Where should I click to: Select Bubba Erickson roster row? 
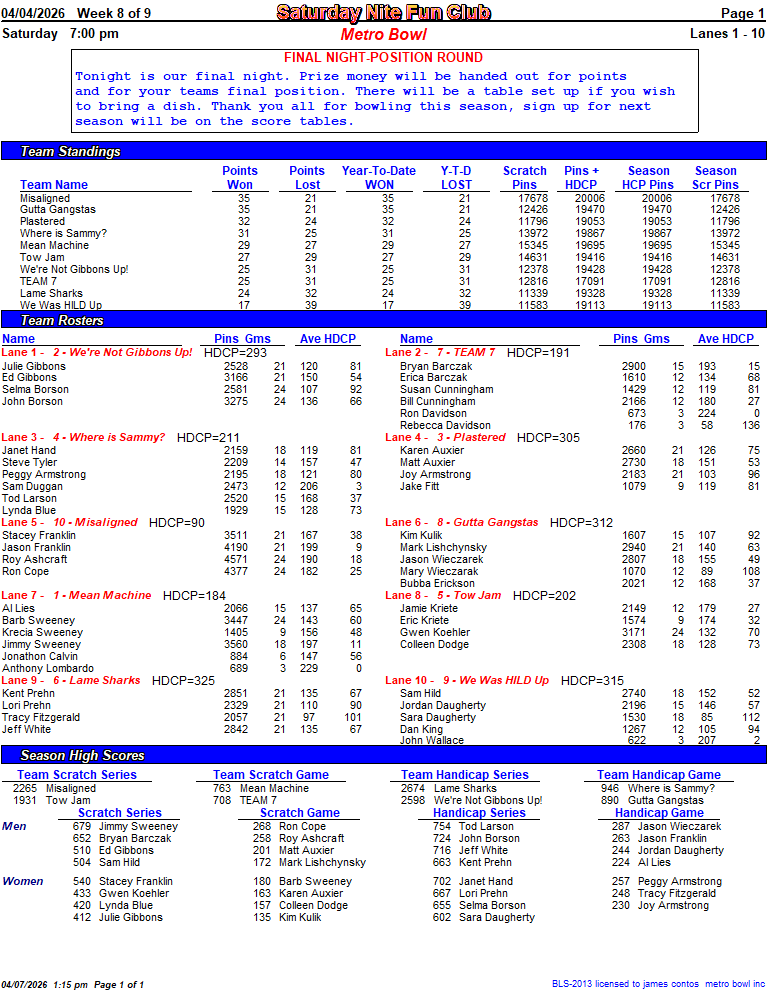coord(580,583)
